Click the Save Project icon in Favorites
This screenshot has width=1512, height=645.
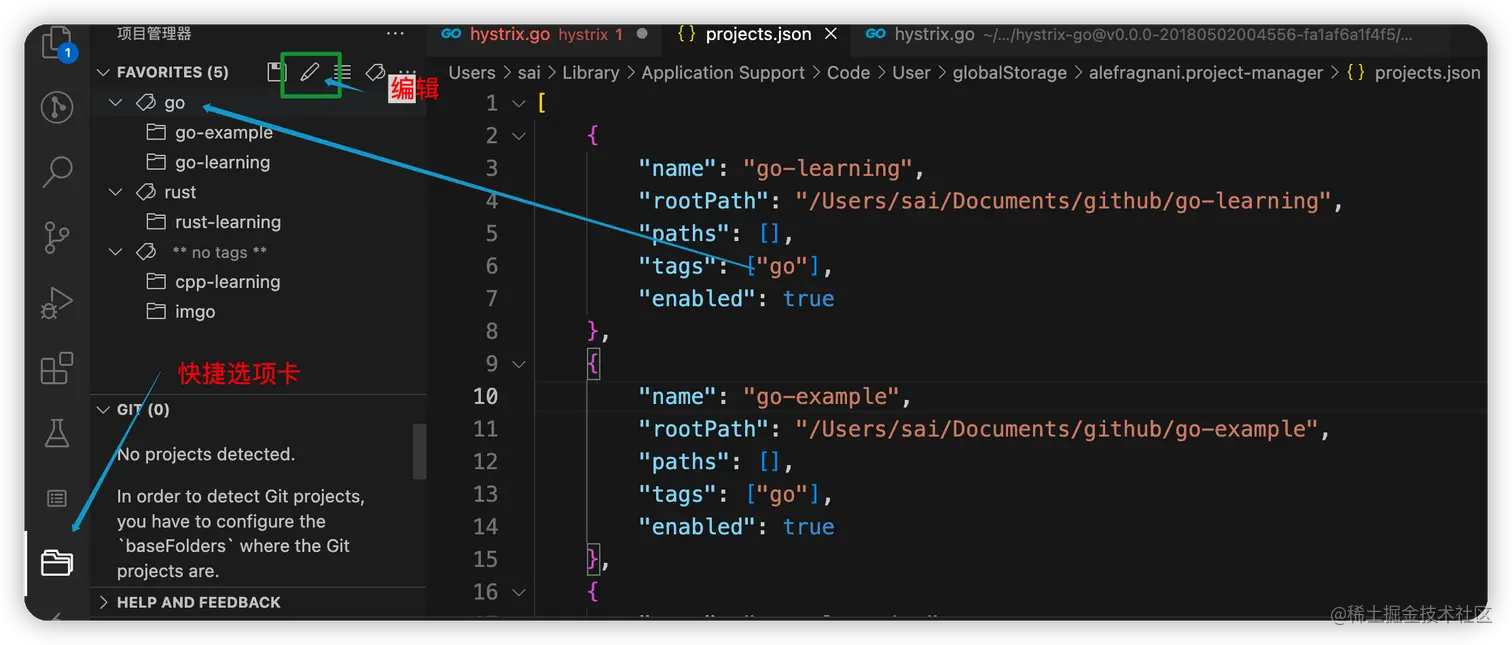pyautogui.click(x=277, y=72)
